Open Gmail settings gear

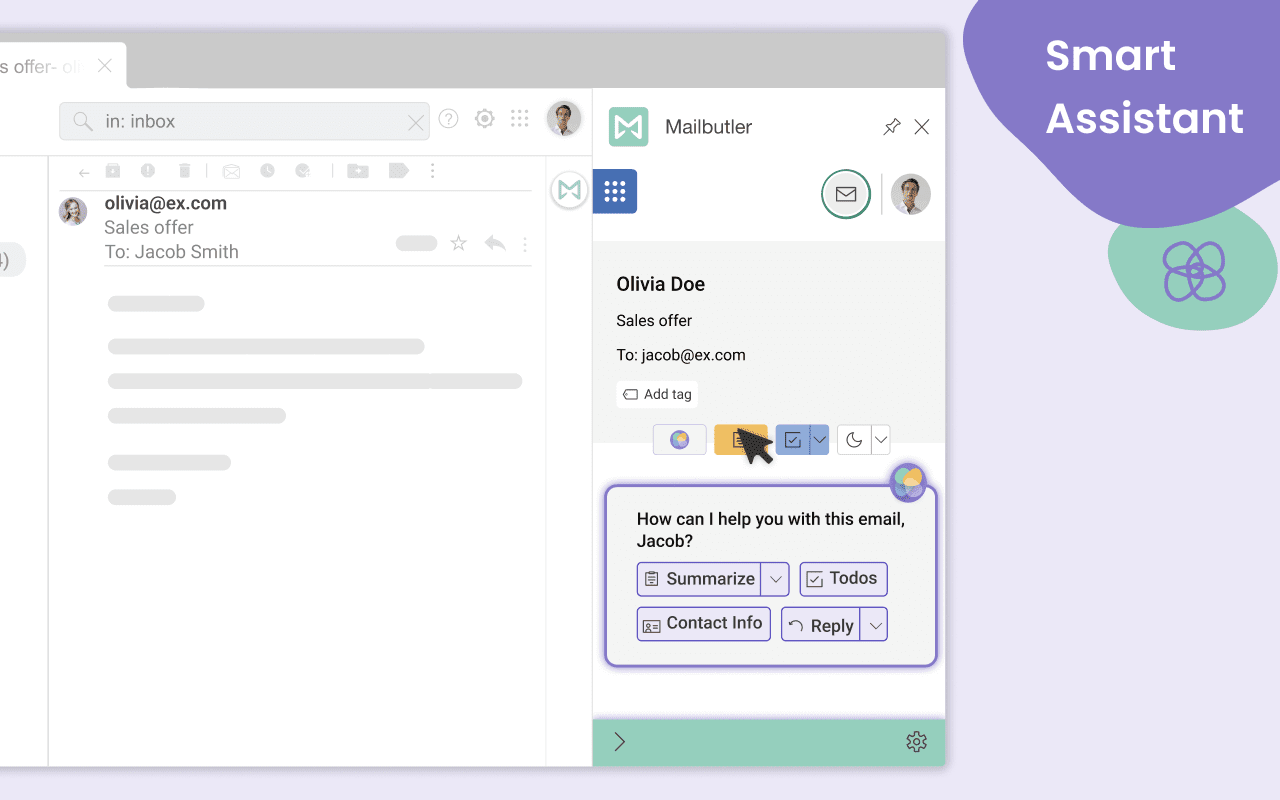pyautogui.click(x=485, y=119)
